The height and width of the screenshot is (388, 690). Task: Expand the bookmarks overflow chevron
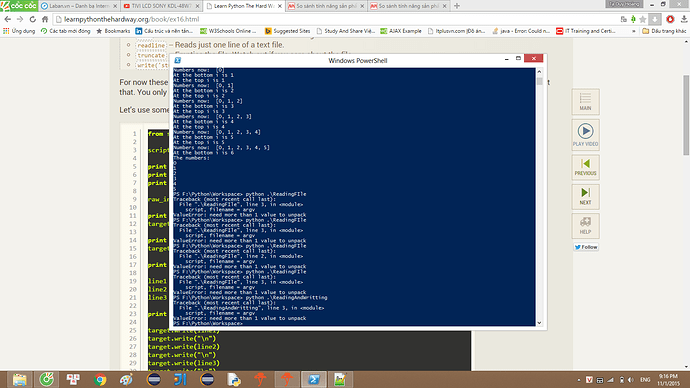coord(634,31)
